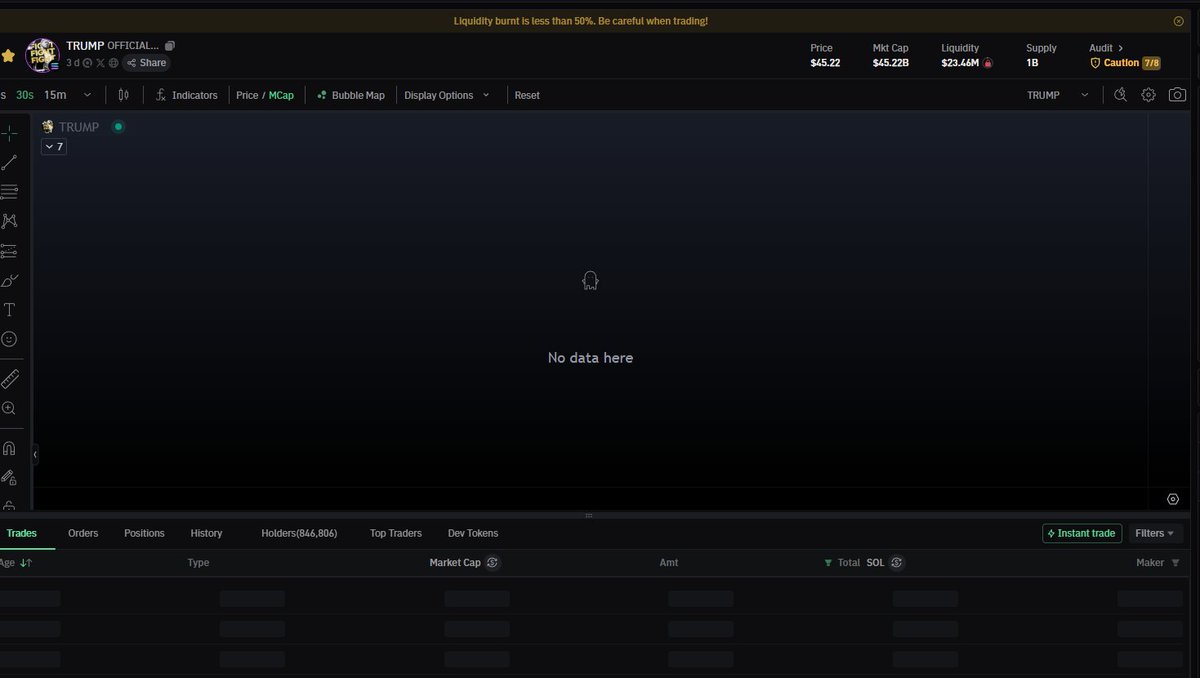Open the Indicators menu
Screen dimensions: 1200x678
coord(186,95)
